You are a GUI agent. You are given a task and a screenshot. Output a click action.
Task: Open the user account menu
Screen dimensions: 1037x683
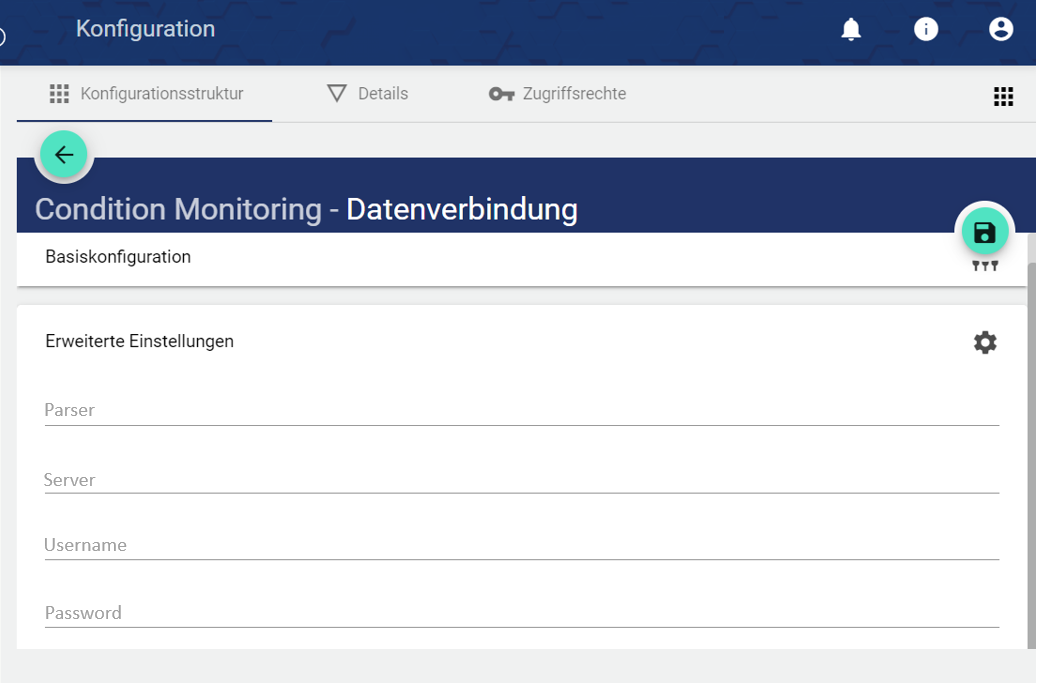[x=1001, y=30]
